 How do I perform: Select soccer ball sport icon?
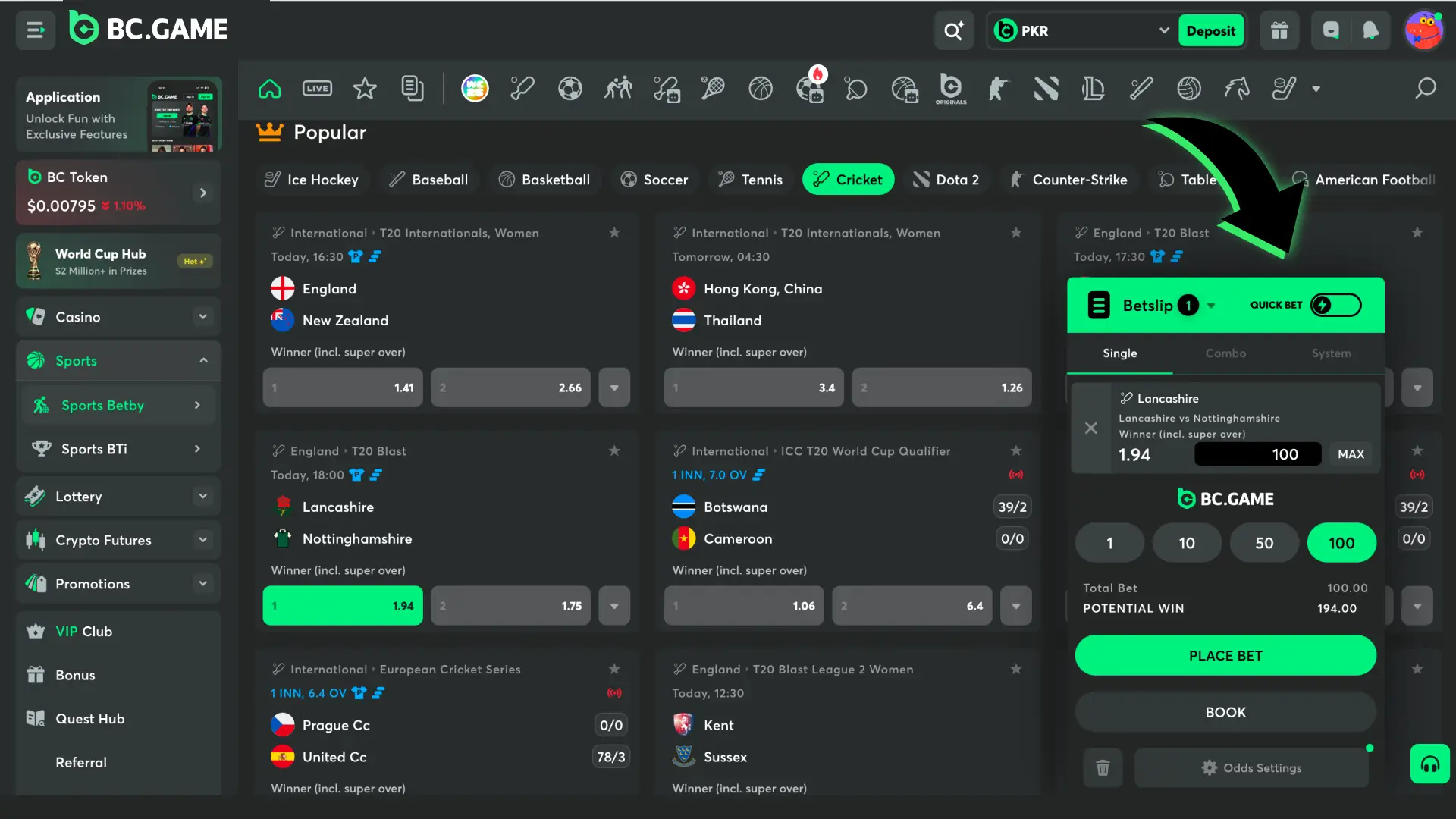[x=570, y=89]
